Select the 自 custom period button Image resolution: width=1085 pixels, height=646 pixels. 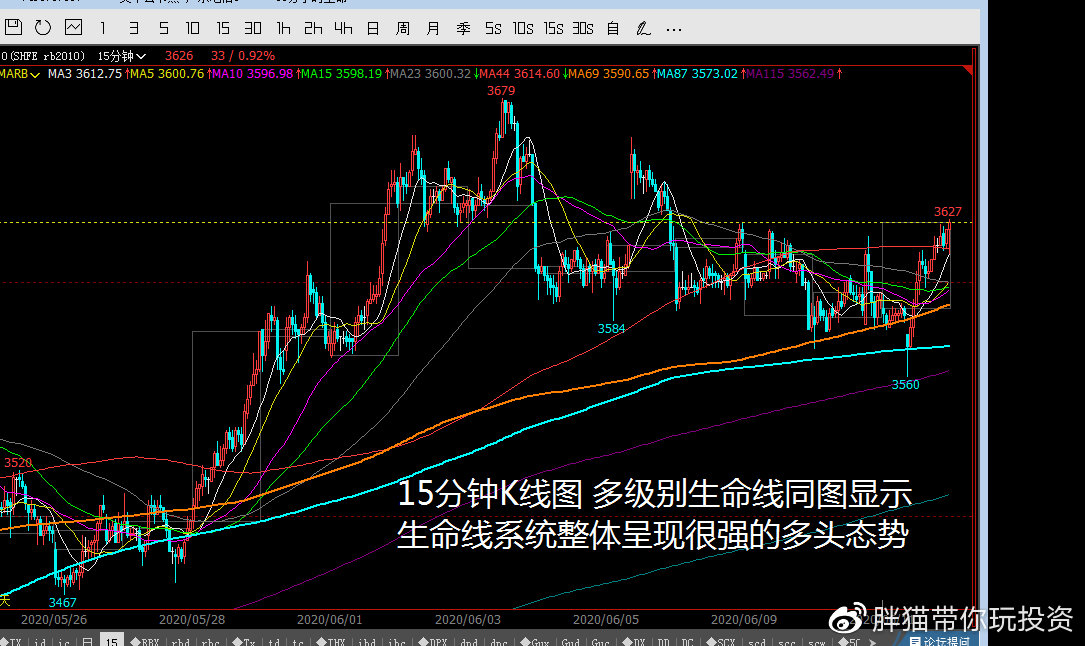[611, 28]
